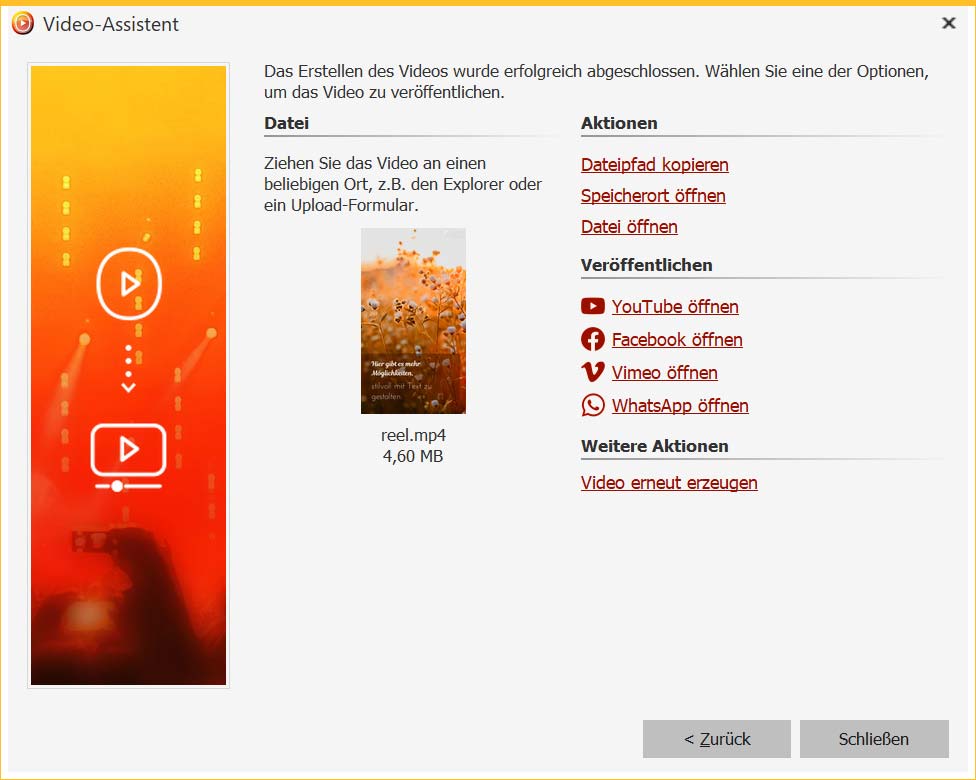This screenshot has height=780, width=976.
Task: Click the reel.mp4 file name
Action: pos(413,435)
